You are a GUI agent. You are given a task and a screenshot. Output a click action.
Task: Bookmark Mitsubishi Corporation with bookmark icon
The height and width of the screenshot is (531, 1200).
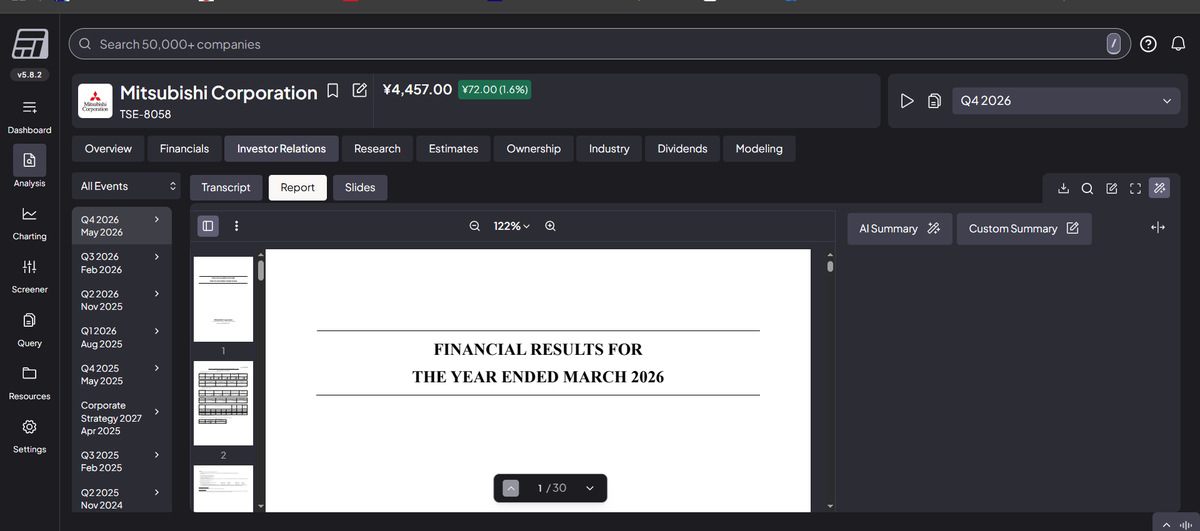pyautogui.click(x=333, y=92)
